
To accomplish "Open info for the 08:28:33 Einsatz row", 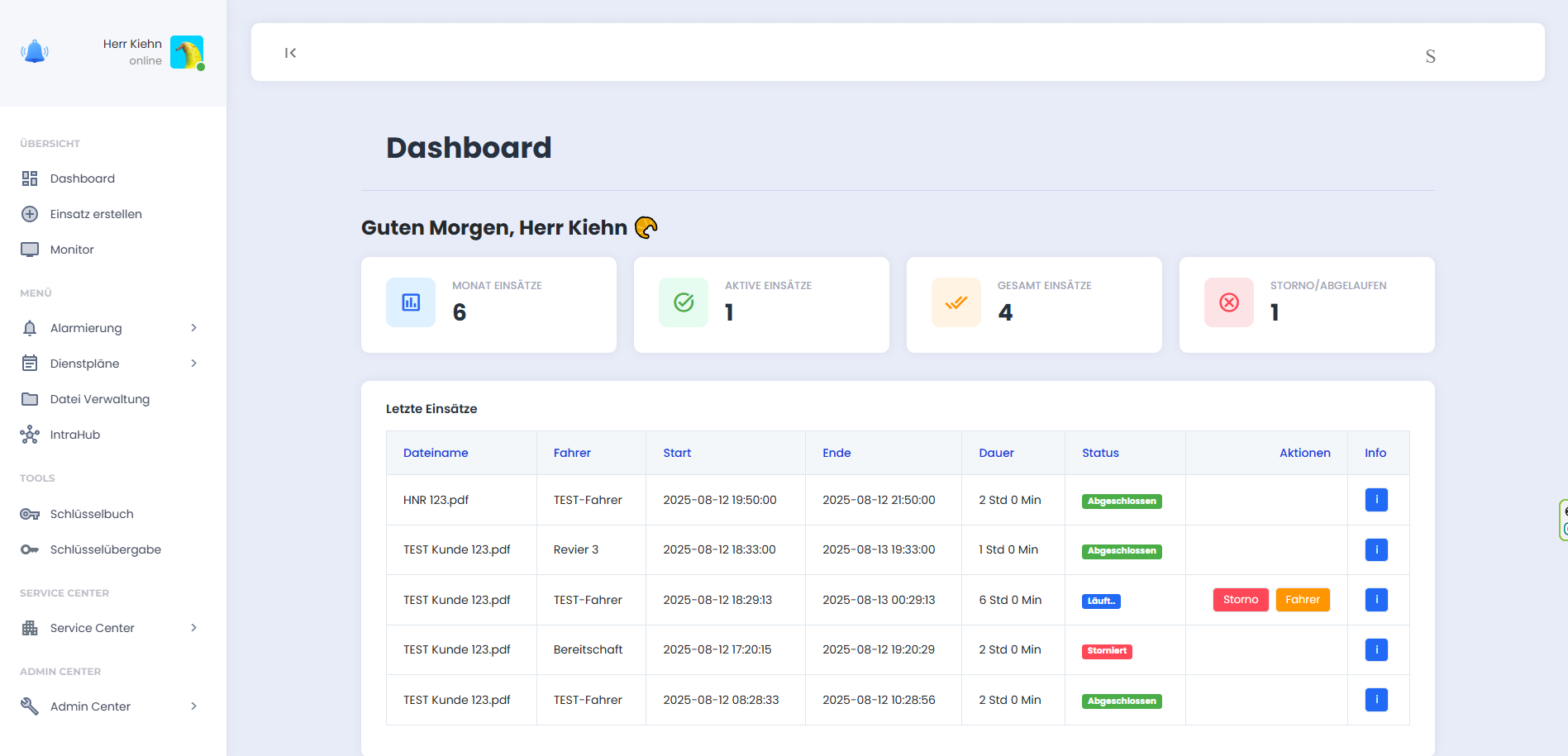I will [1376, 700].
